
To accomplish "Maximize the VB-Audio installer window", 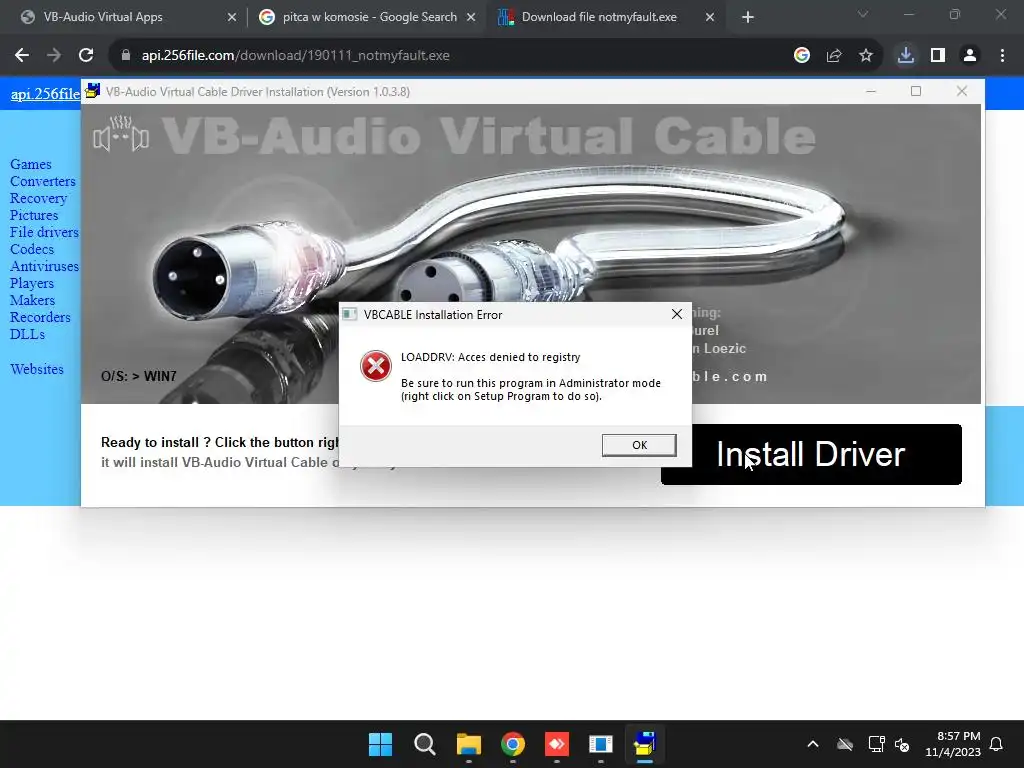I will (916, 91).
